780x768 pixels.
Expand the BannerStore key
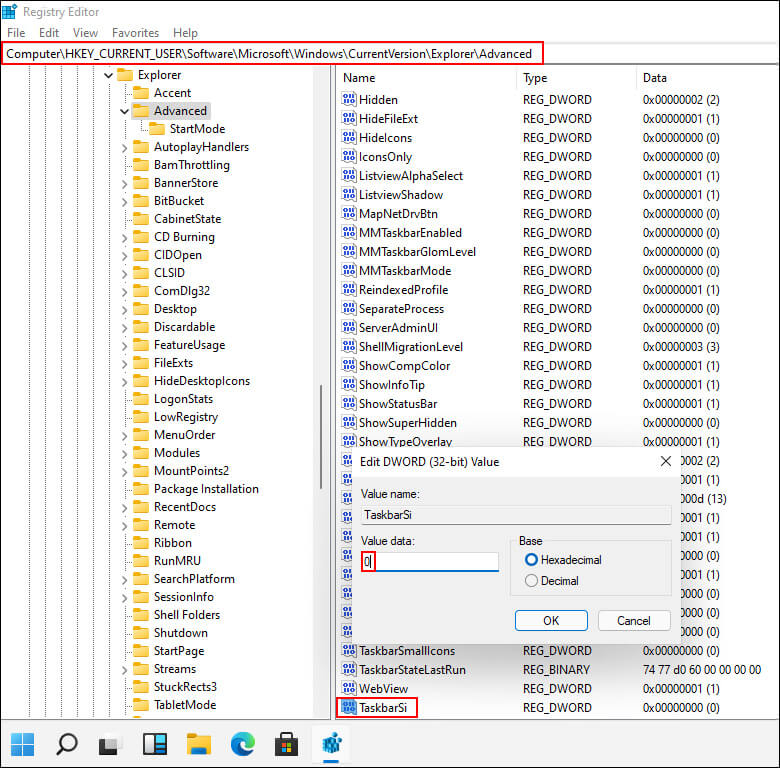point(124,184)
